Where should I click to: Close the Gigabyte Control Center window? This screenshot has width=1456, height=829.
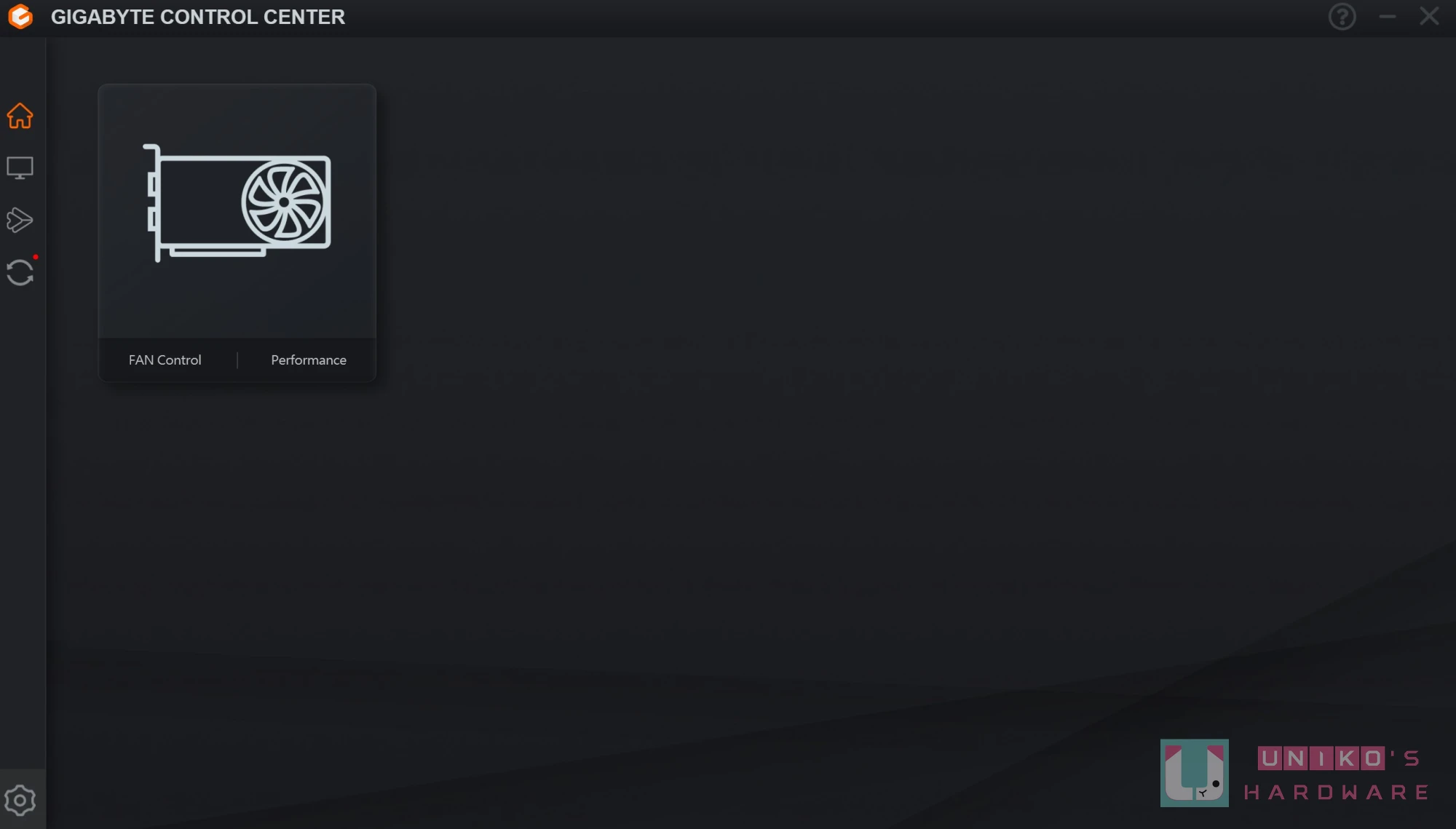pyautogui.click(x=1429, y=16)
